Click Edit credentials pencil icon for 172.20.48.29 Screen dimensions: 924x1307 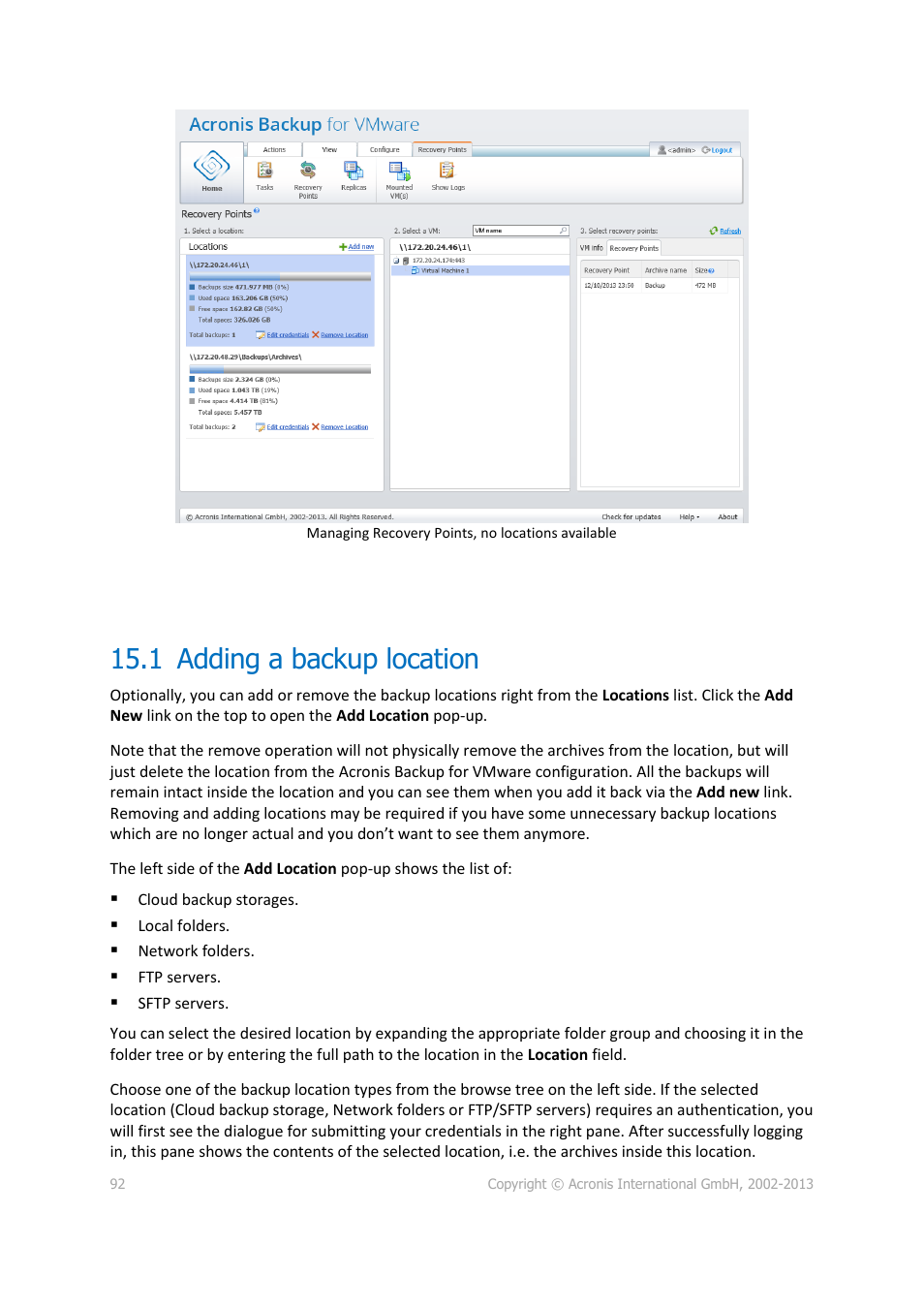(260, 427)
